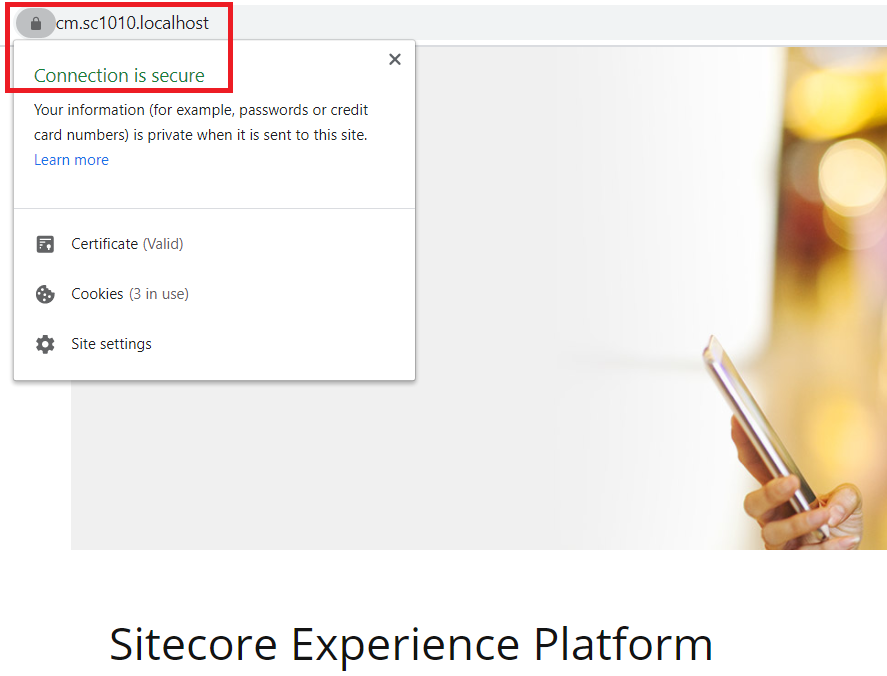
Task: Click the Sitecore Experience Platform heading
Action: (x=410, y=644)
